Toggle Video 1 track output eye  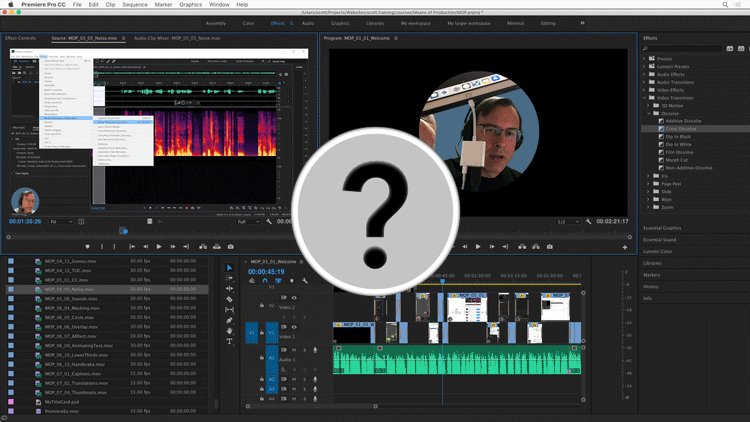[294, 327]
